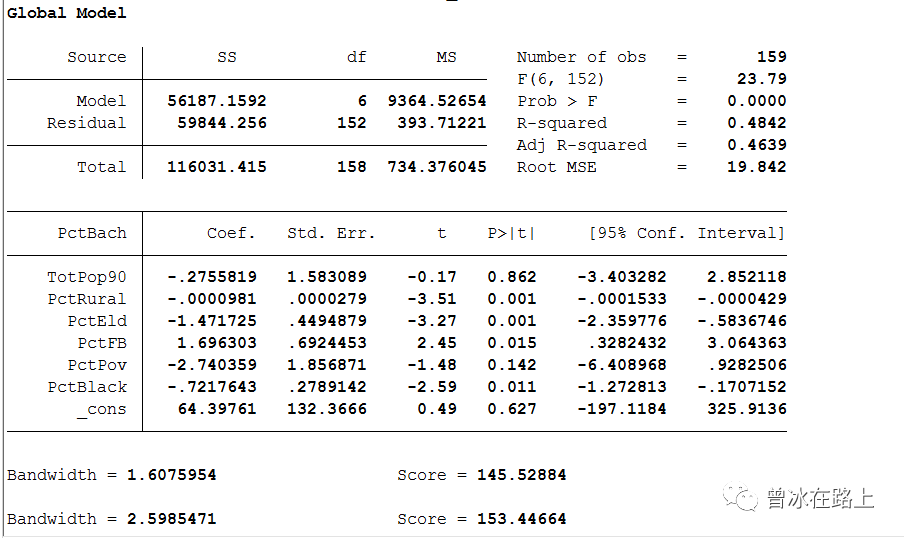
Task: Click the 'PctBach' dependent variable header
Action: tap(92, 233)
